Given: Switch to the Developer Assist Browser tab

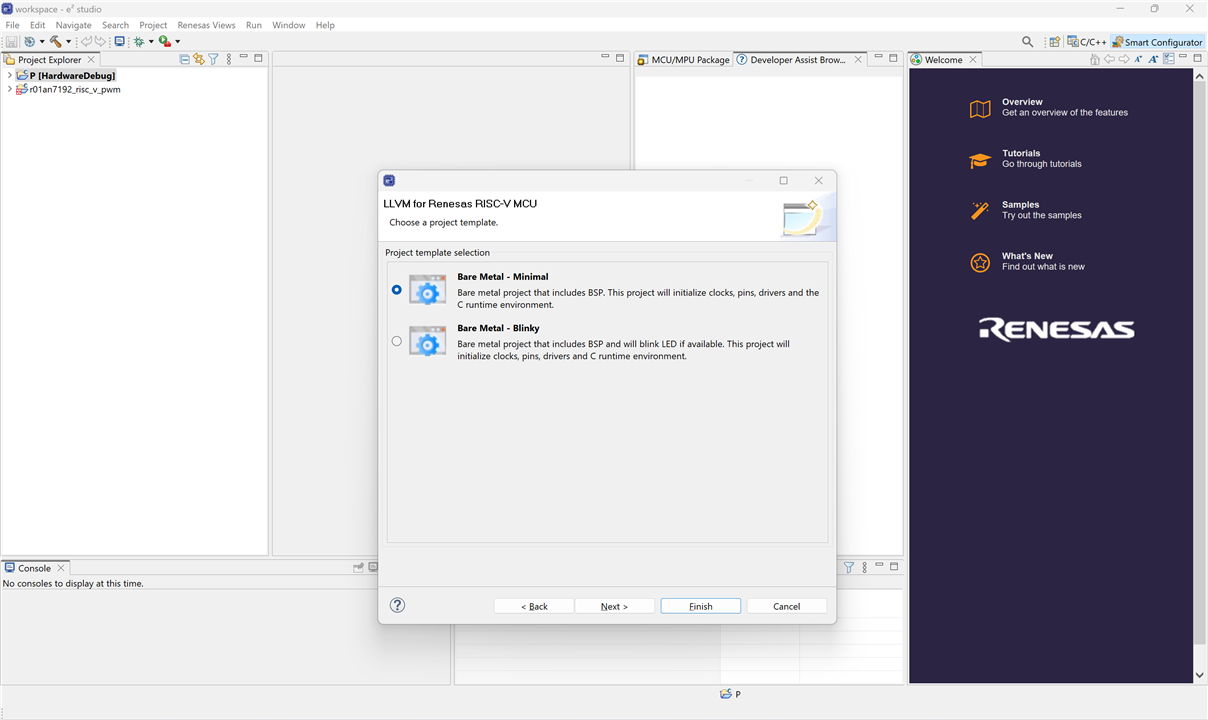Looking at the screenshot, I should (797, 60).
